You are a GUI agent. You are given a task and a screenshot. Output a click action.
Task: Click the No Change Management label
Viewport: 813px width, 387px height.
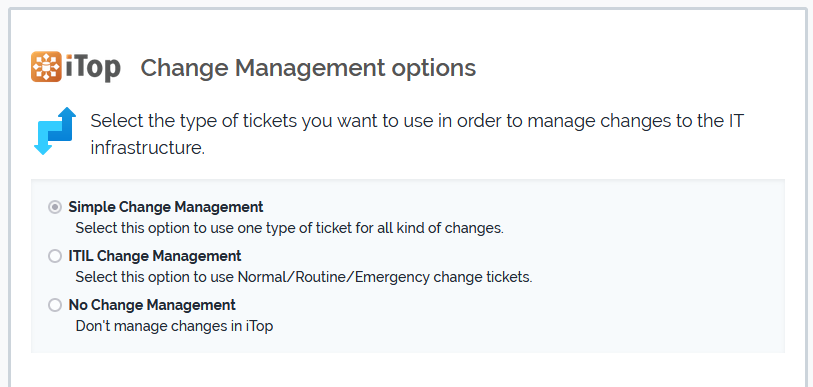pyautogui.click(x=152, y=305)
